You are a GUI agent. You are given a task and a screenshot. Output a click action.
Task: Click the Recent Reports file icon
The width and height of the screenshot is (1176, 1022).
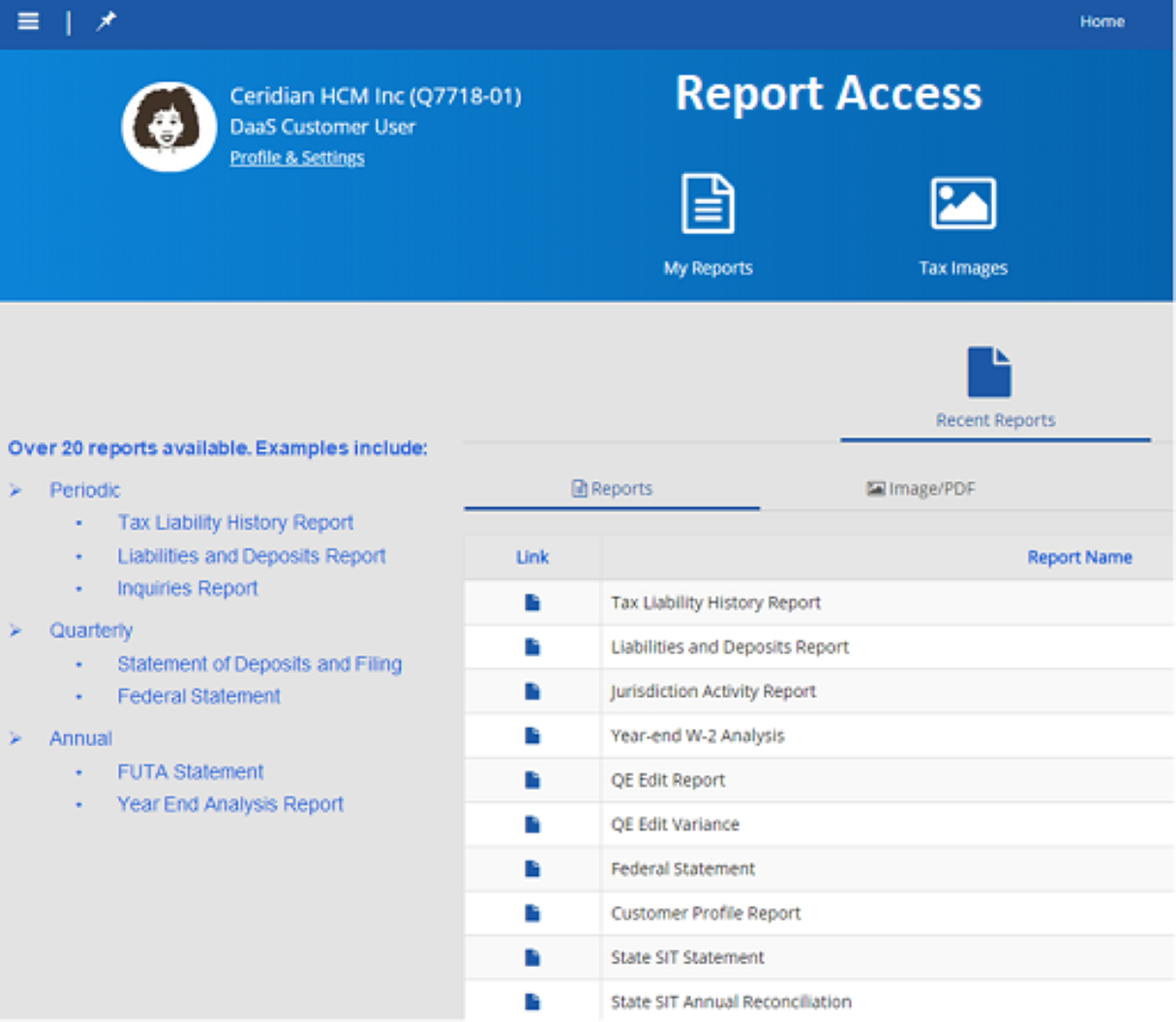coord(990,370)
